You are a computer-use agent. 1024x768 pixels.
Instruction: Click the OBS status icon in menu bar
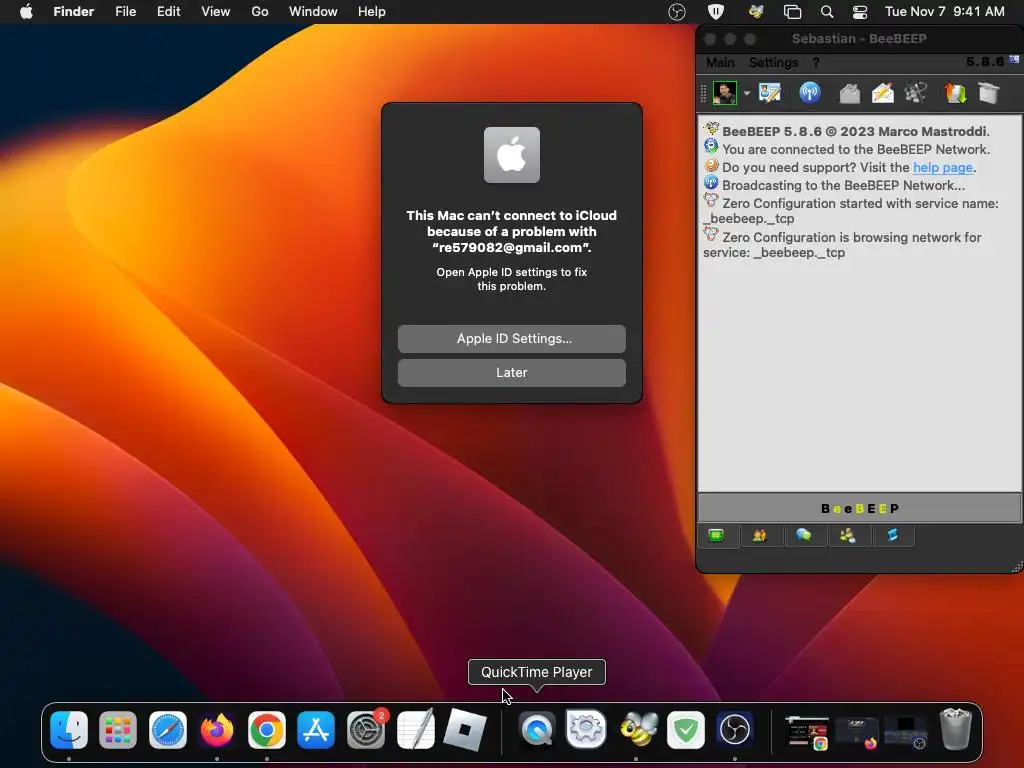click(x=677, y=11)
